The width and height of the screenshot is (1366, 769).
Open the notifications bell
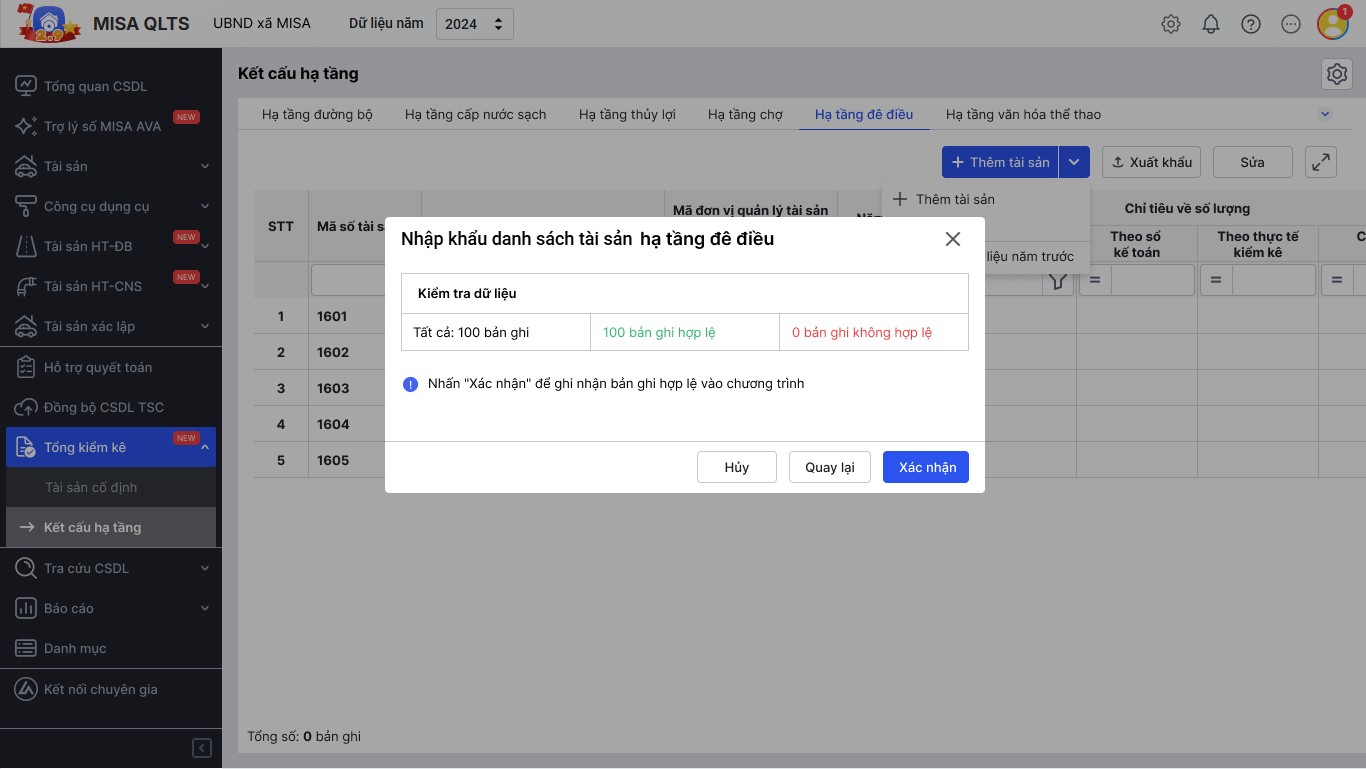pos(1211,24)
